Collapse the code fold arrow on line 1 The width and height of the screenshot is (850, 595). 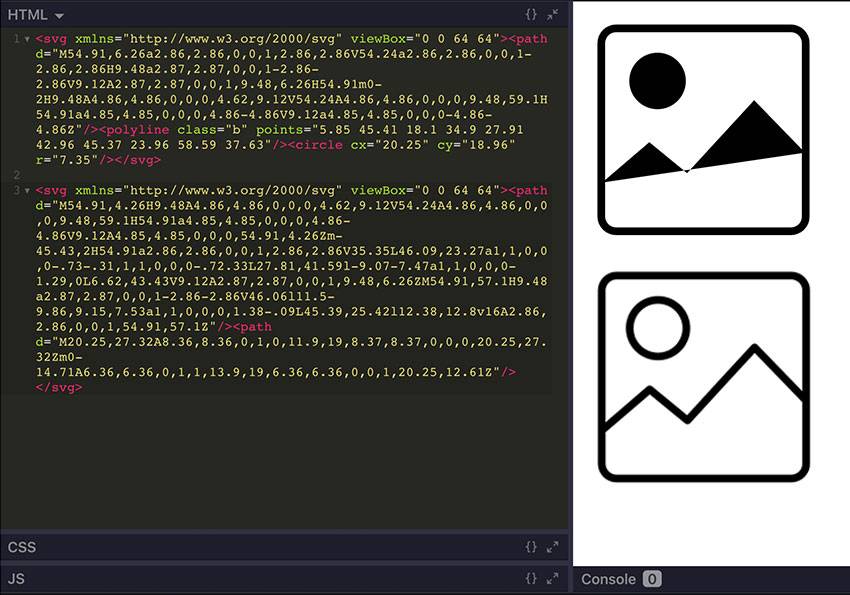[27, 39]
